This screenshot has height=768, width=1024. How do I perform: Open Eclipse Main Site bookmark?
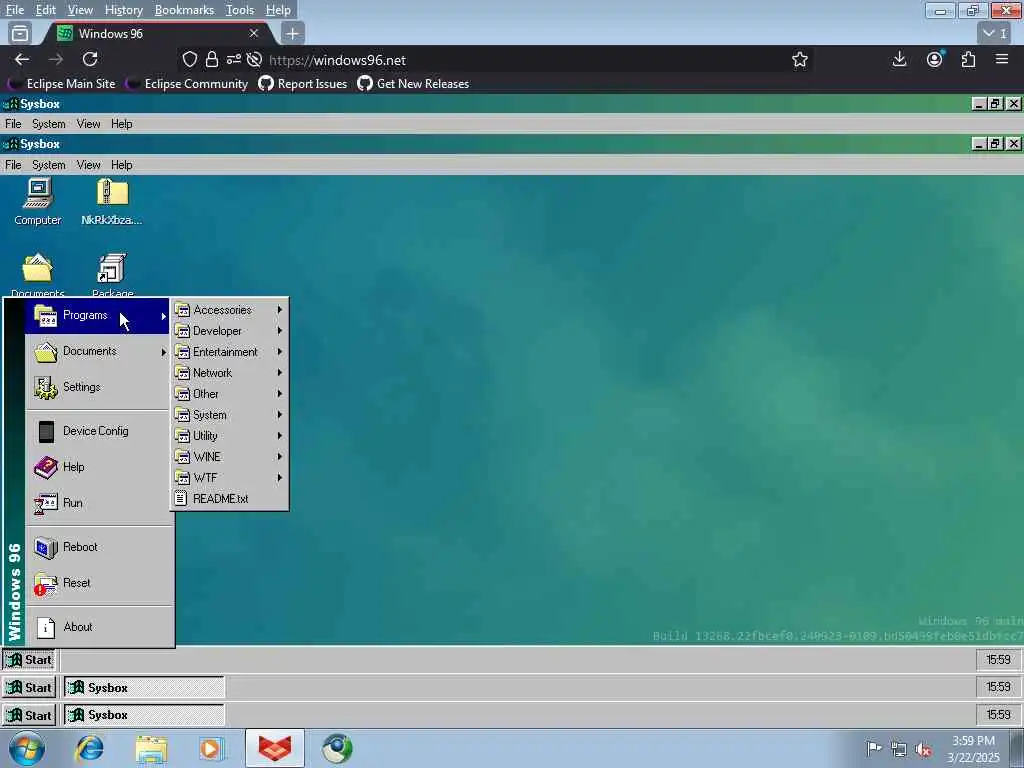[61, 84]
